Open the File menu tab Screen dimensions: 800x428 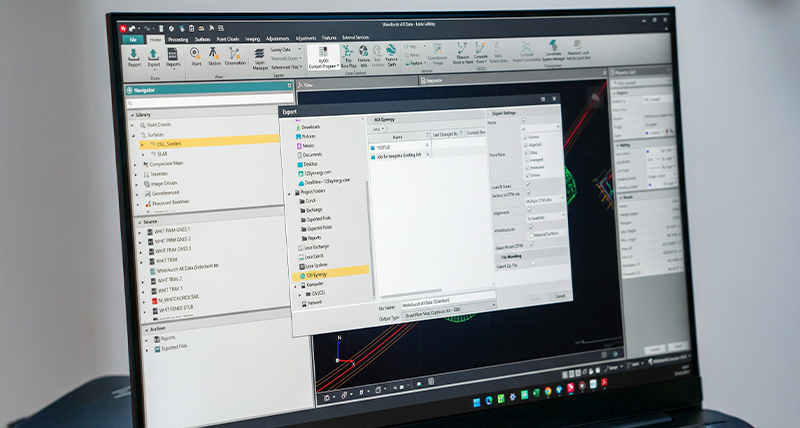click(x=132, y=39)
